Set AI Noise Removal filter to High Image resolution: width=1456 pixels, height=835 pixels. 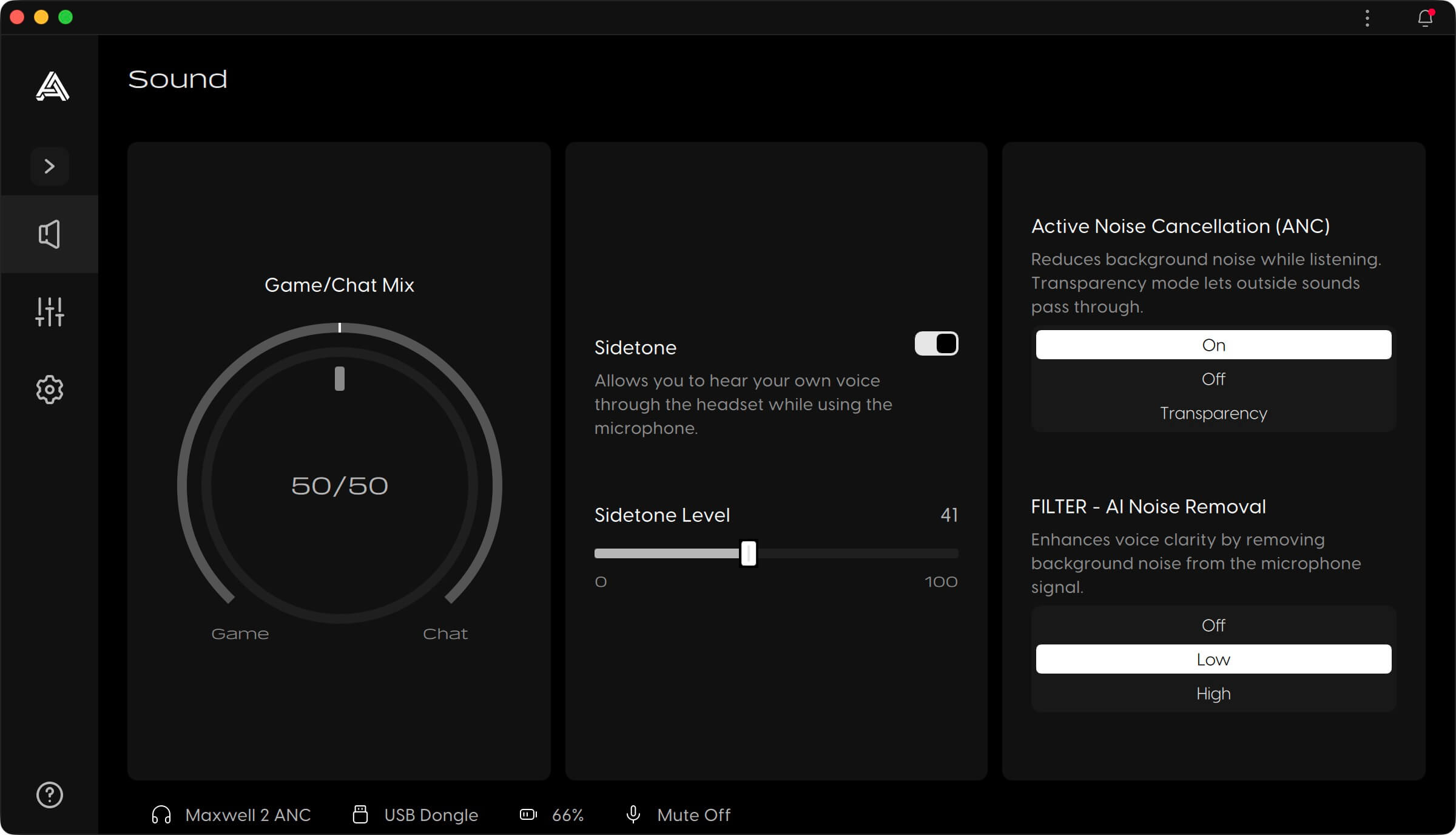1213,694
